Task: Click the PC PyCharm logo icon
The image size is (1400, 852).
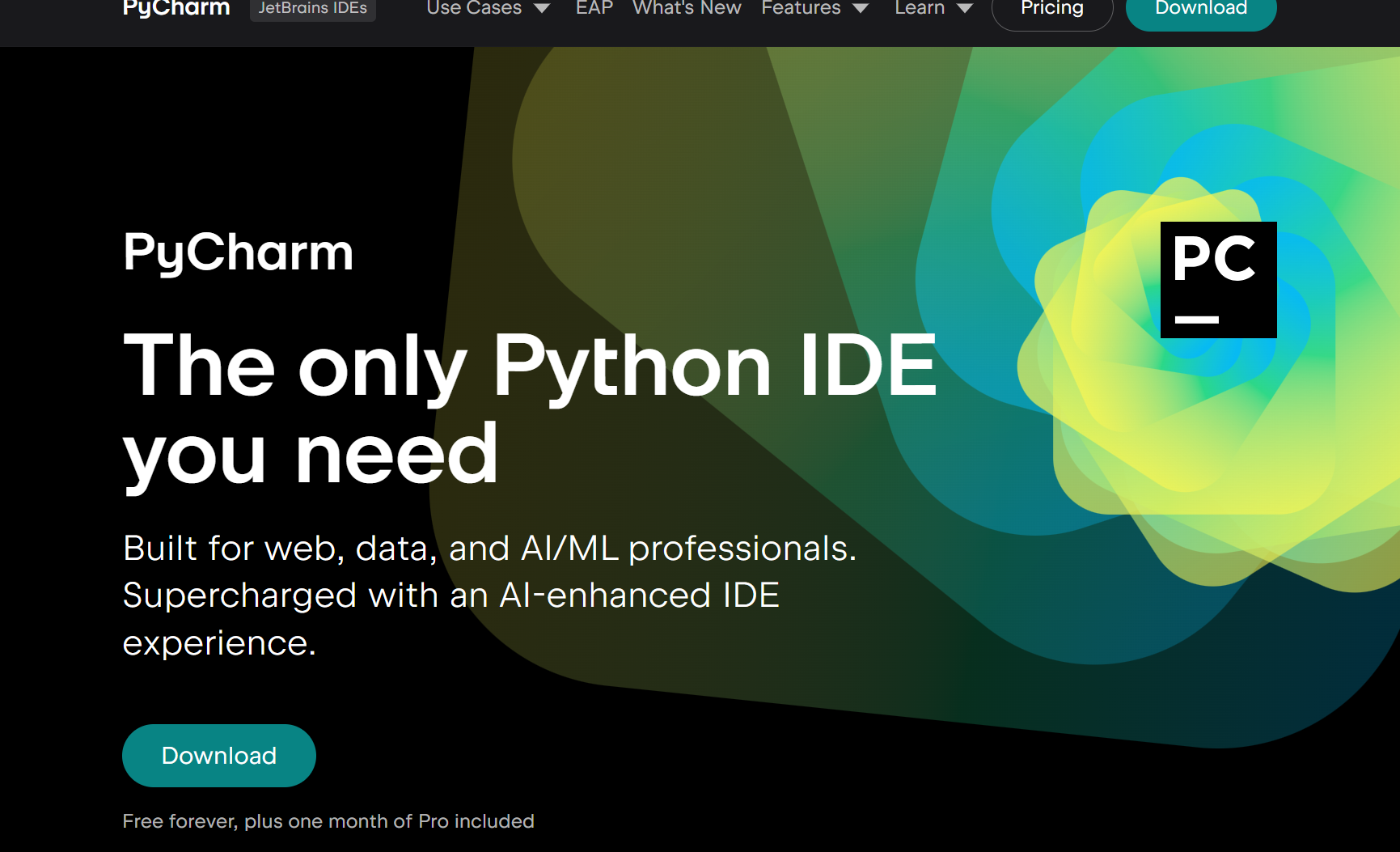Action: tap(1218, 280)
